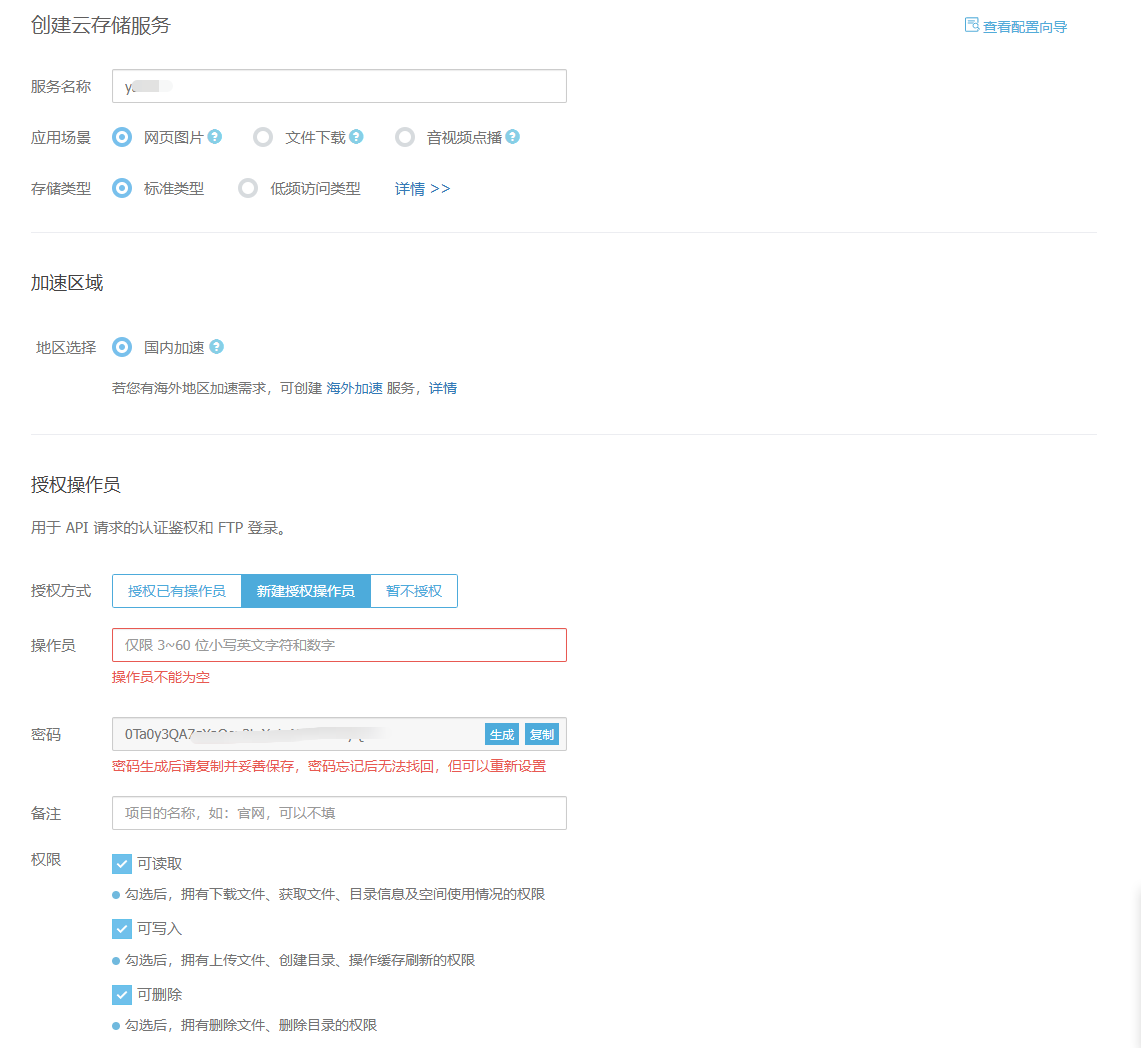1141x1048 pixels.
Task: Click the 查看配置向导 guide icon
Action: pyautogui.click(x=971, y=25)
